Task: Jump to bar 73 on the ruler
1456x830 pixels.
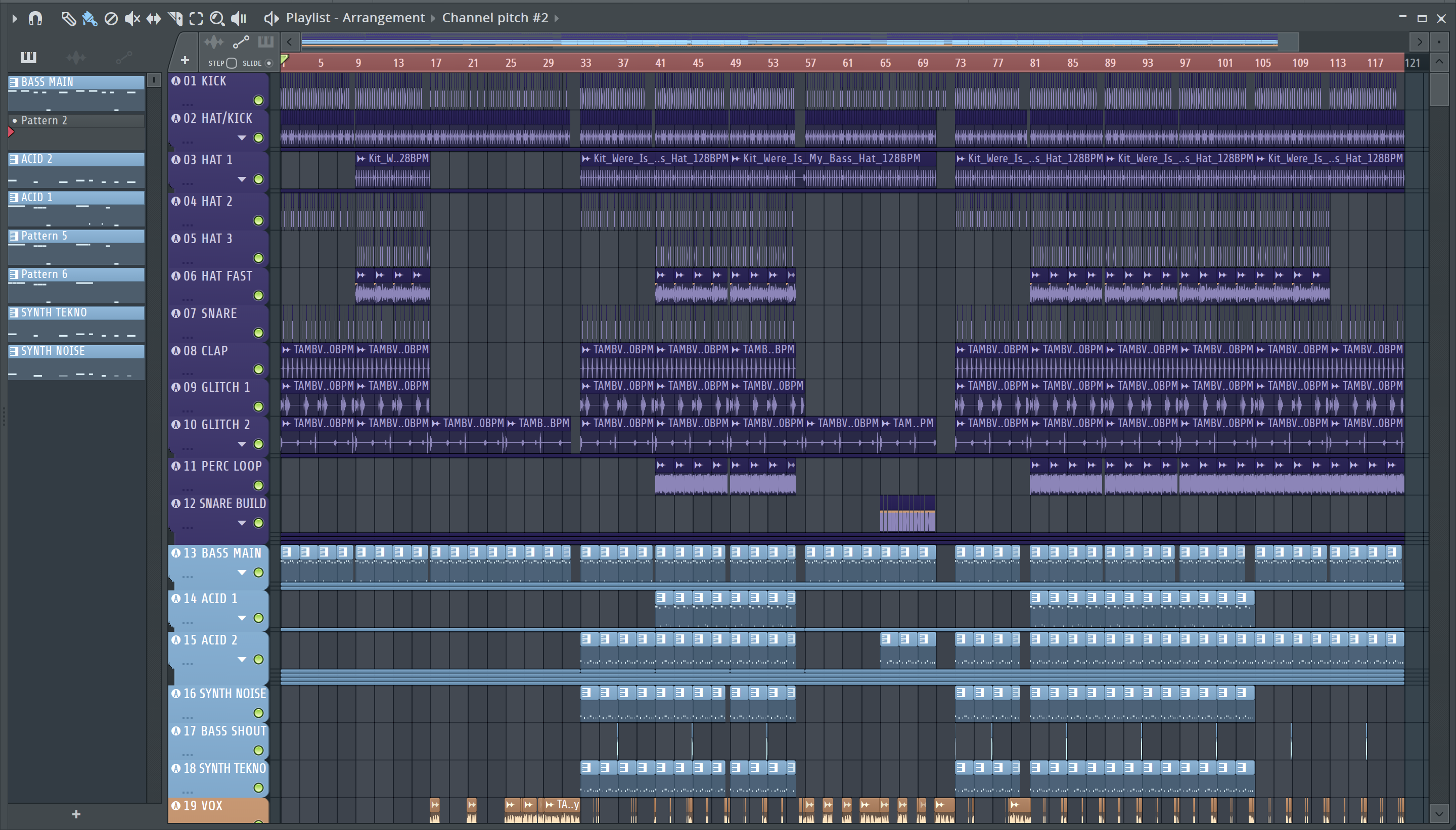Action: tap(960, 63)
